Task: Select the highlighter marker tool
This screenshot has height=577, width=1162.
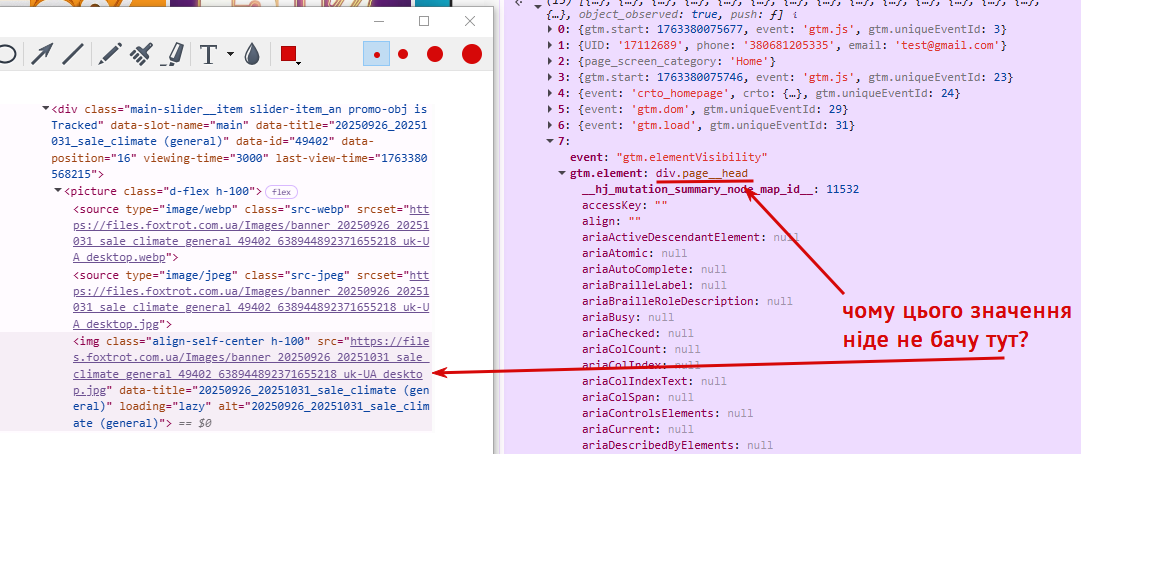Action: [172, 54]
